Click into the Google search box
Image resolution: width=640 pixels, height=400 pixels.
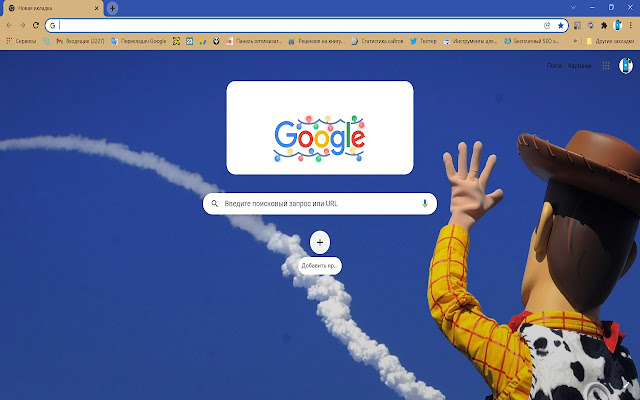tap(320, 203)
